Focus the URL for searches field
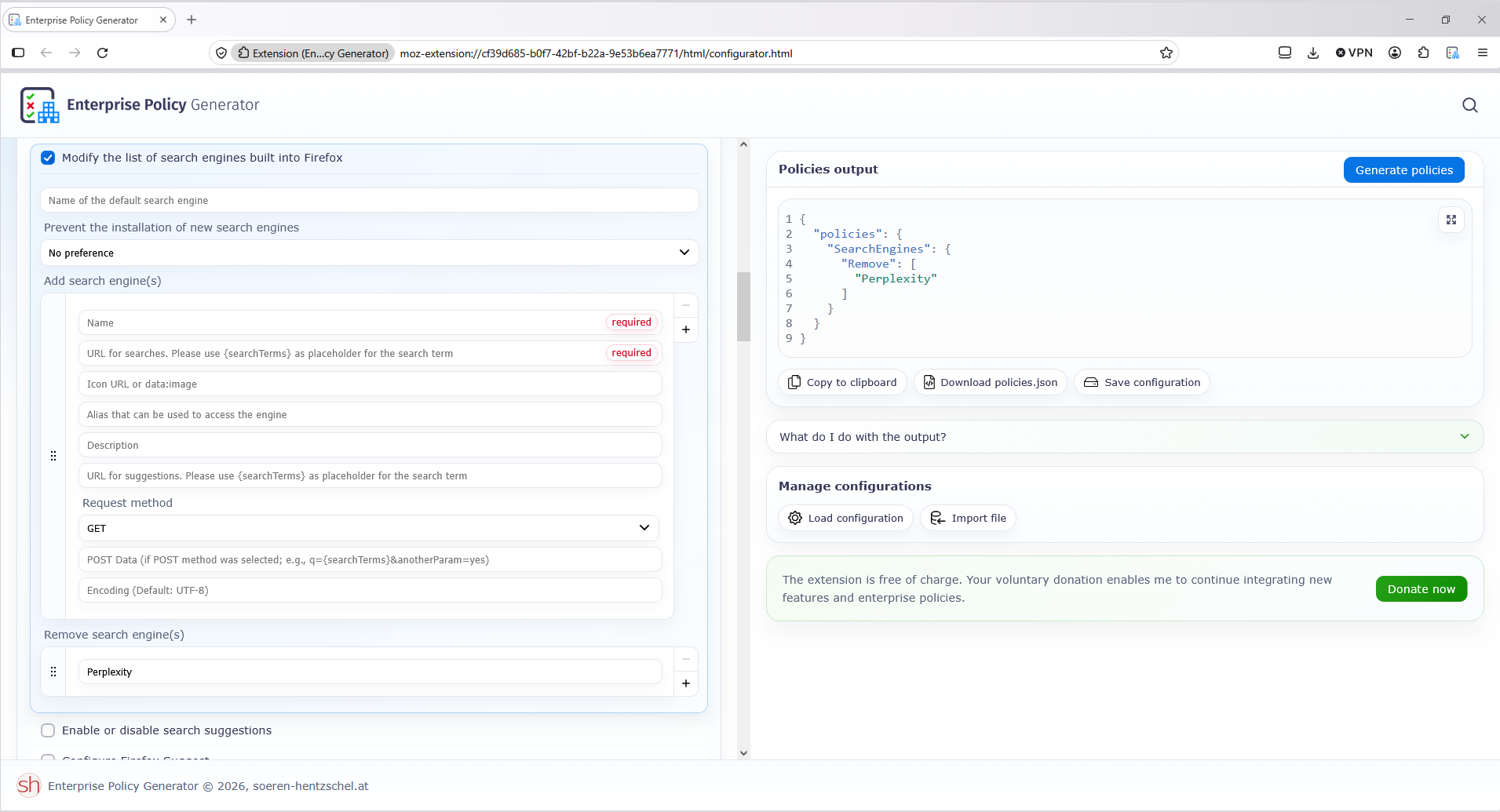1500x812 pixels. click(370, 353)
